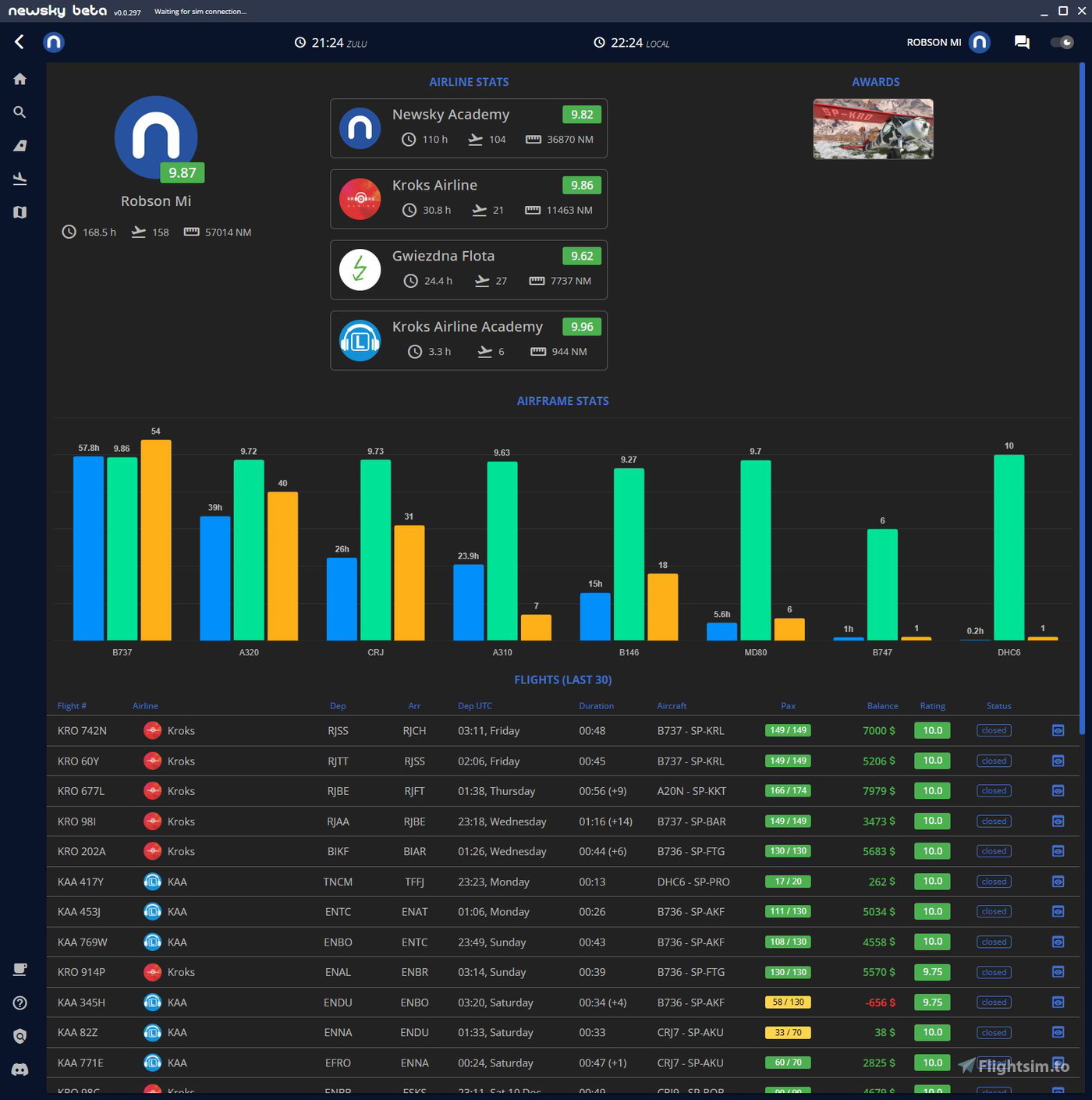Open the flights page landing-plane icon
This screenshot has height=1100, width=1092.
(x=19, y=178)
